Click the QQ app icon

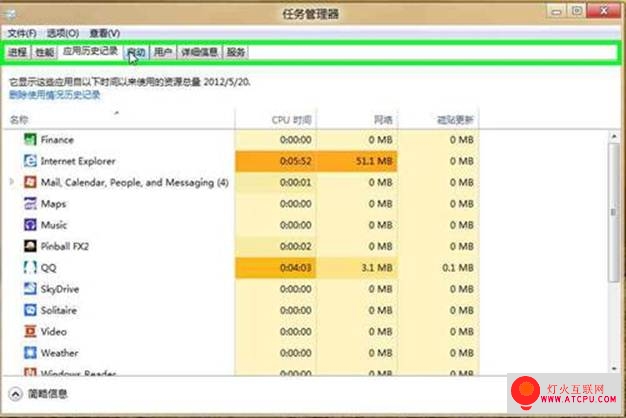(30, 267)
